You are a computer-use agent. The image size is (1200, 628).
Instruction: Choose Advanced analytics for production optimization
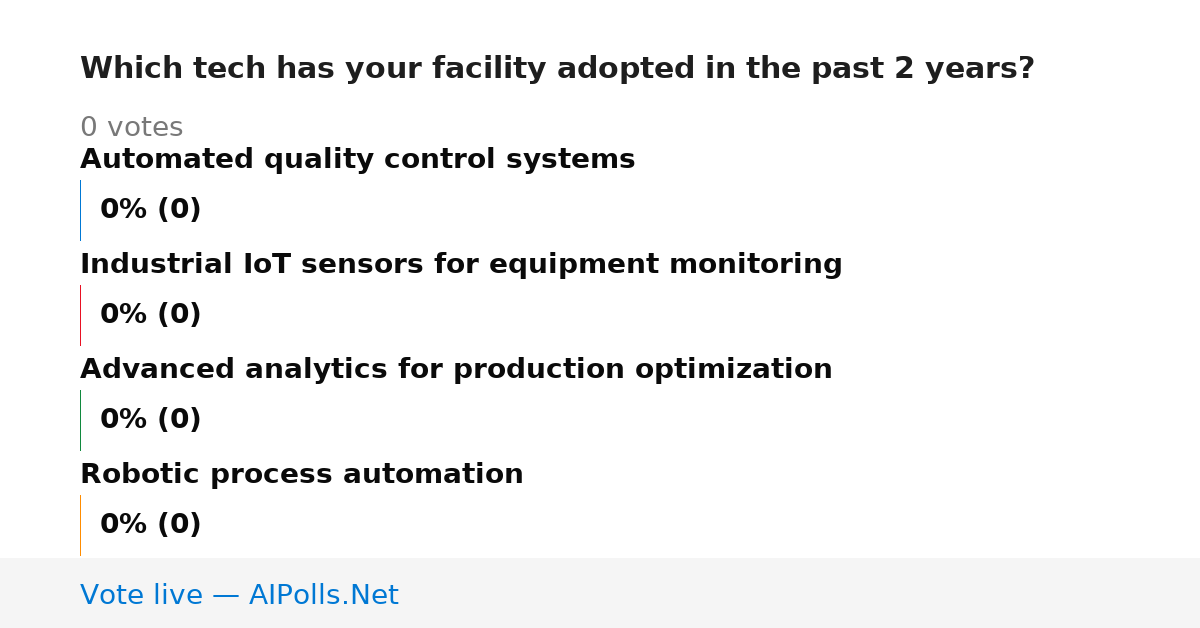456,370
